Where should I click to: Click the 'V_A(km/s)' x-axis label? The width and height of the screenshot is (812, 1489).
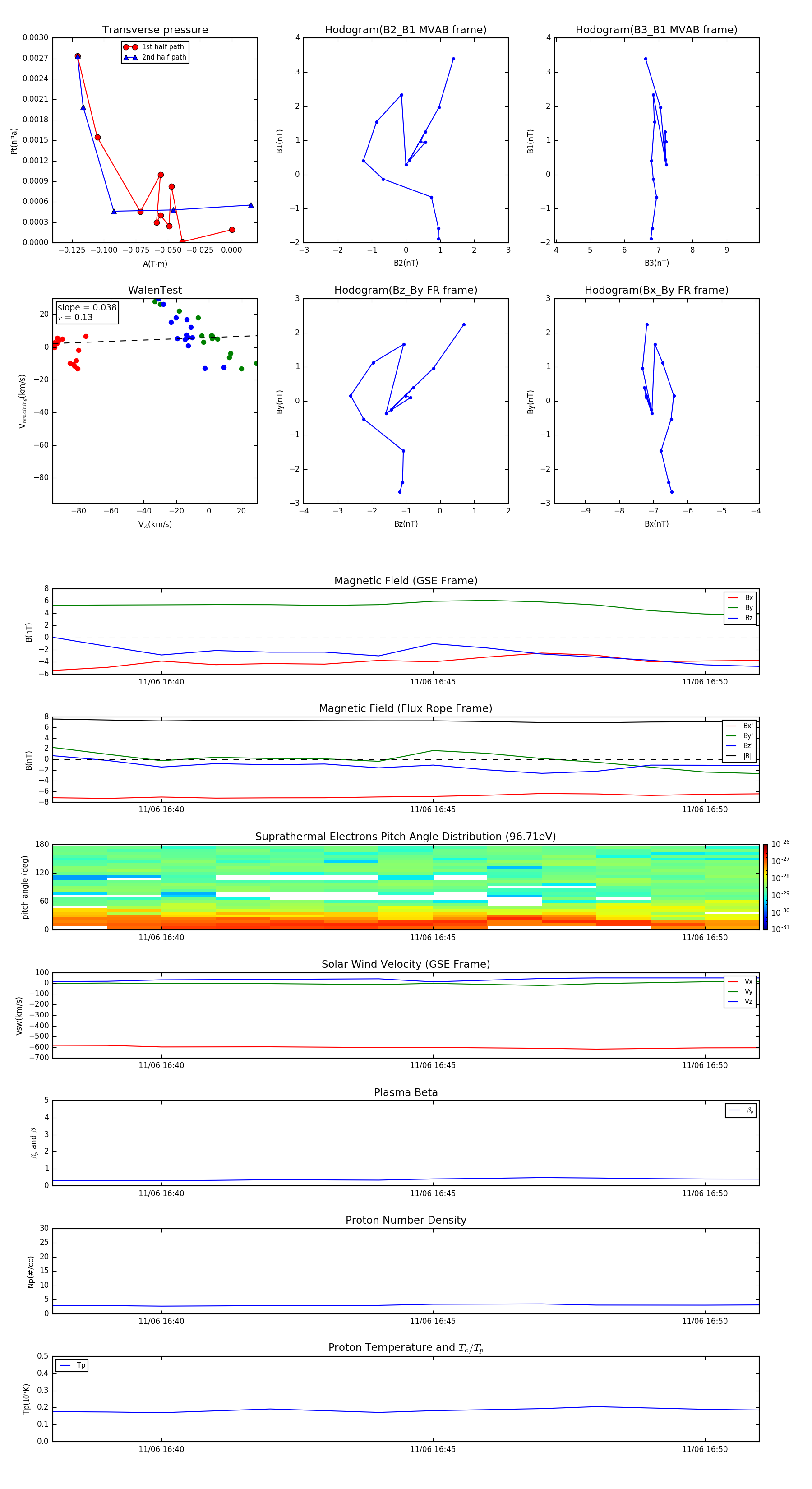click(155, 524)
